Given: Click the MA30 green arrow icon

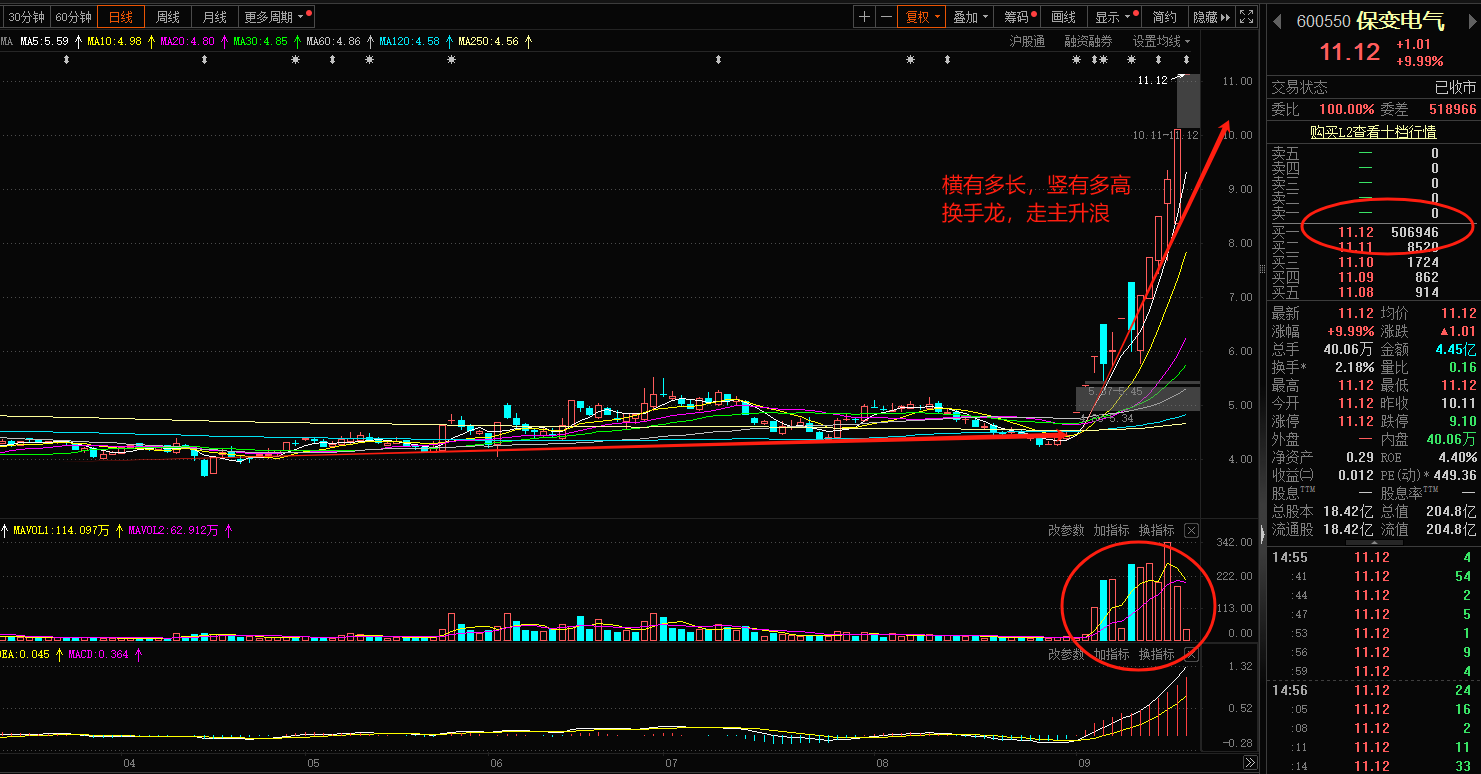Looking at the screenshot, I should [297, 42].
